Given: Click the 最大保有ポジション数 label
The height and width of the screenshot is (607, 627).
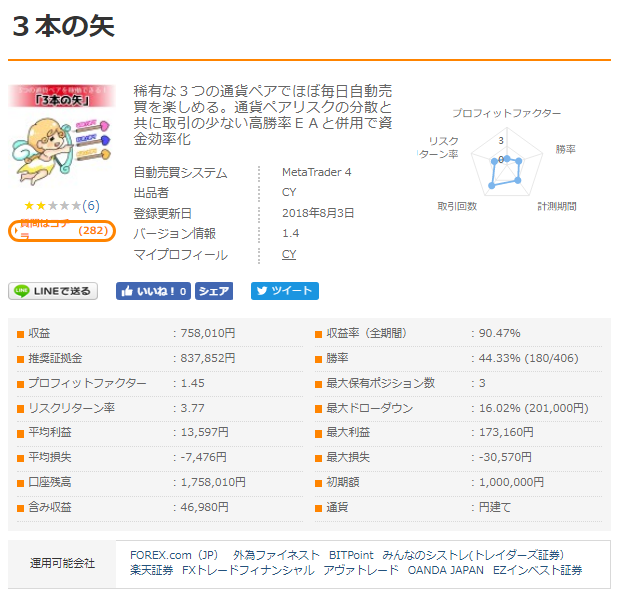Looking at the screenshot, I should point(381,383).
